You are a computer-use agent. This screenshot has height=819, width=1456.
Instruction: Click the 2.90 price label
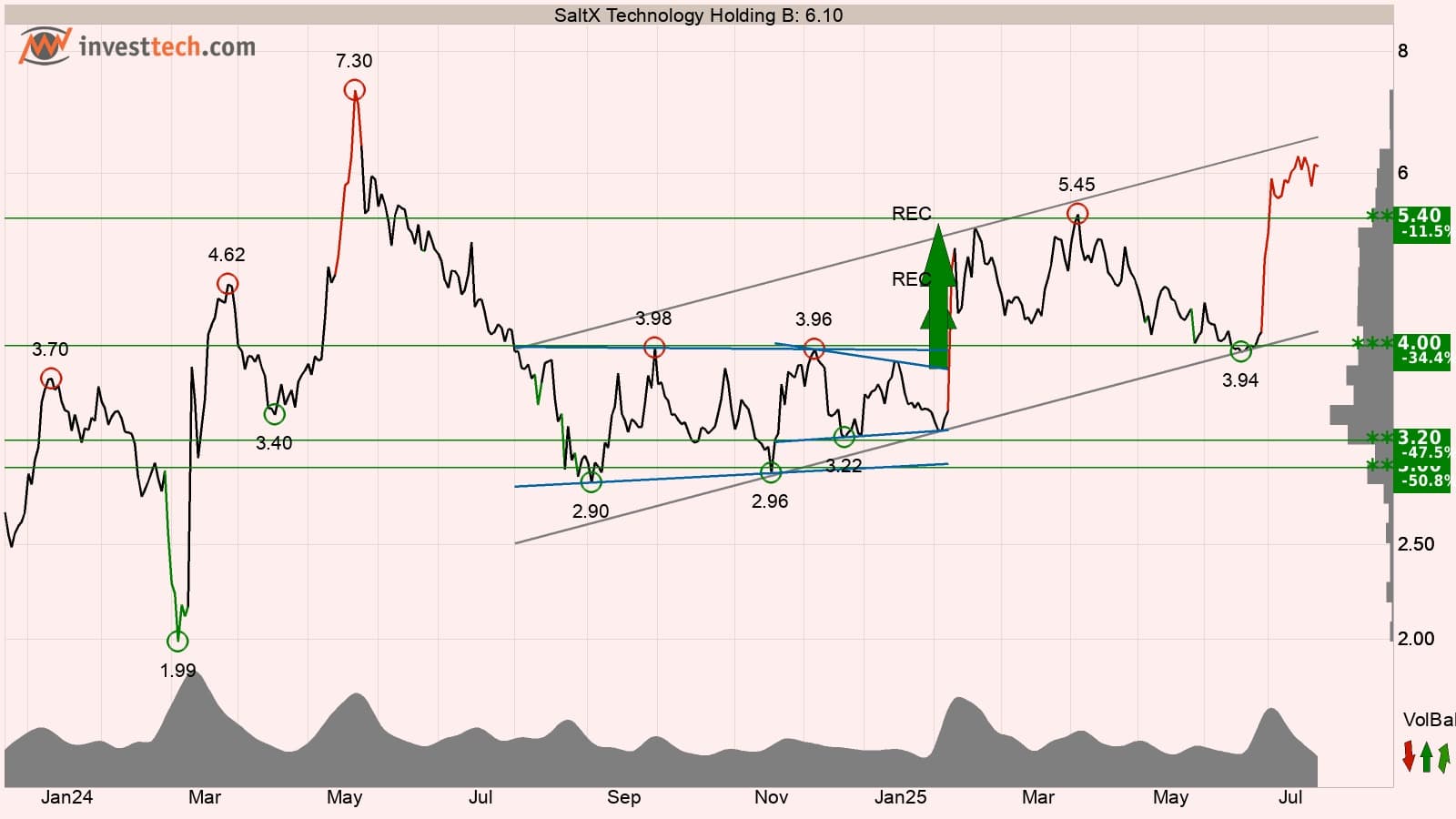(591, 511)
